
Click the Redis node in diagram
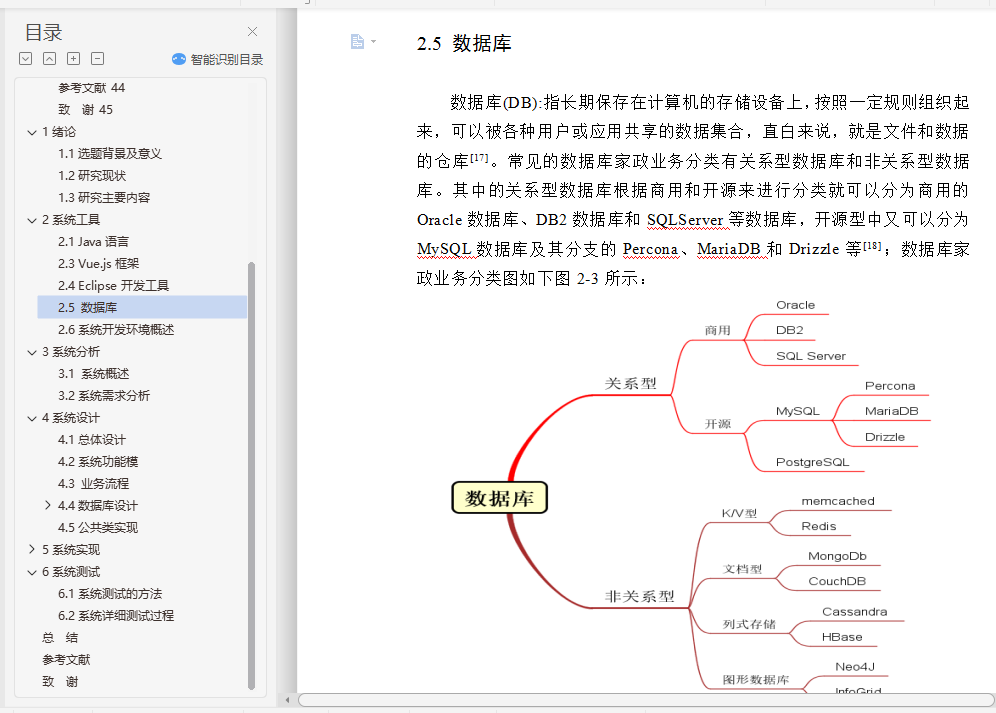tap(819, 527)
